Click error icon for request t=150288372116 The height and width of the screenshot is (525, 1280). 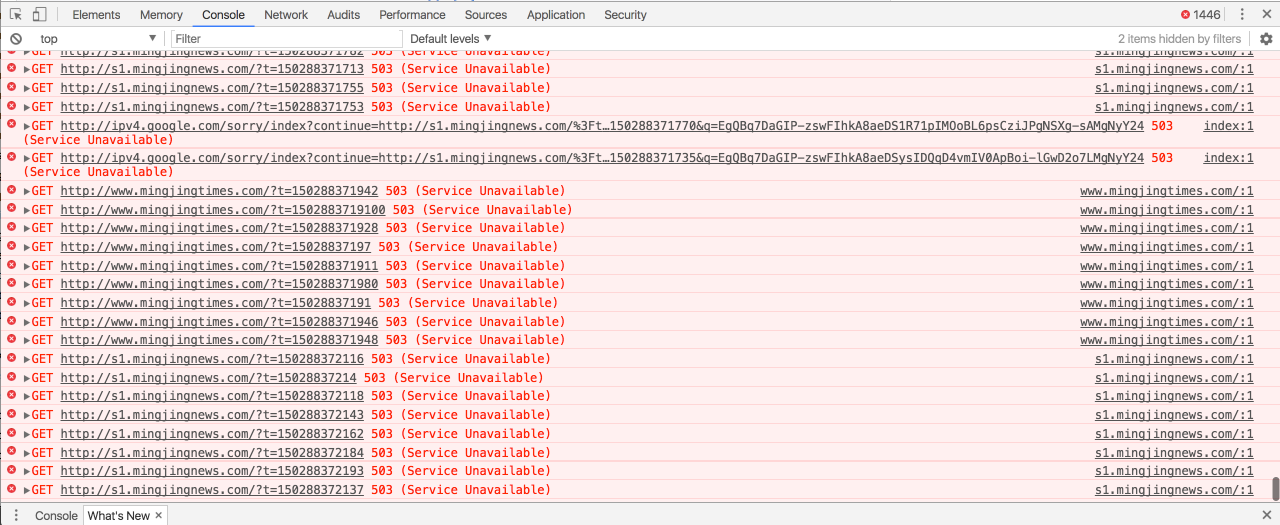(12, 358)
